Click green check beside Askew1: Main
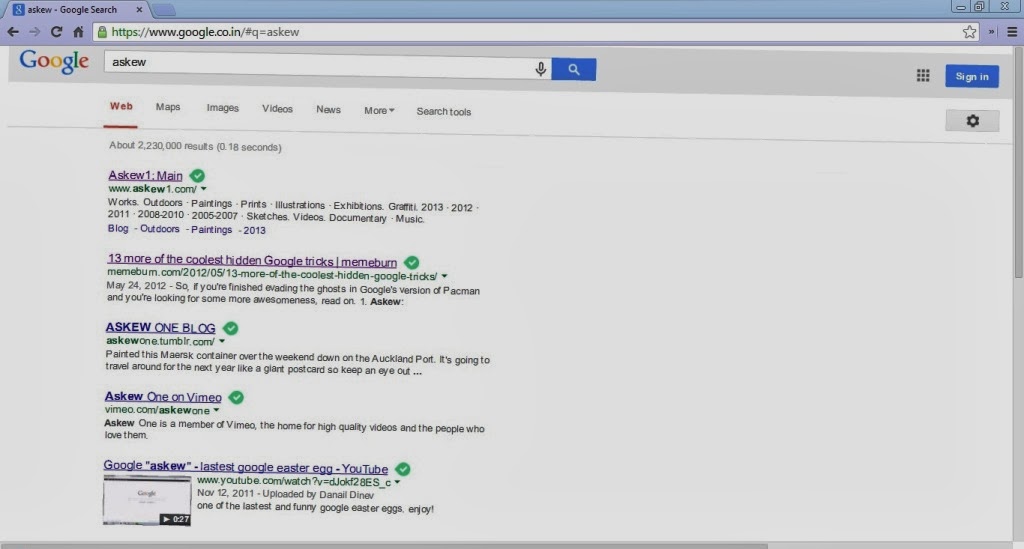1024x549 pixels. [x=197, y=176]
